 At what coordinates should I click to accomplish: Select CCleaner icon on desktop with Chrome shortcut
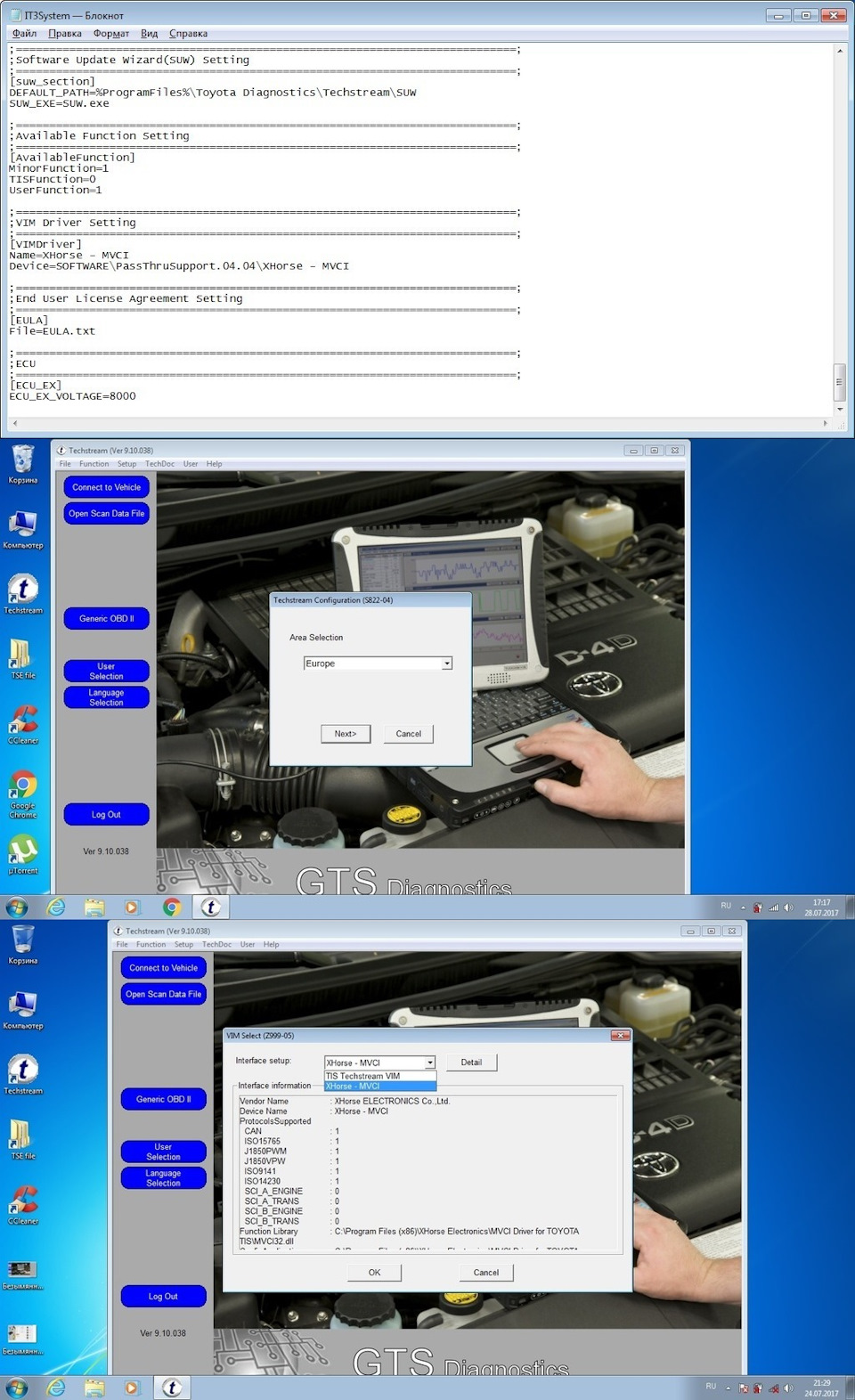coord(23,724)
